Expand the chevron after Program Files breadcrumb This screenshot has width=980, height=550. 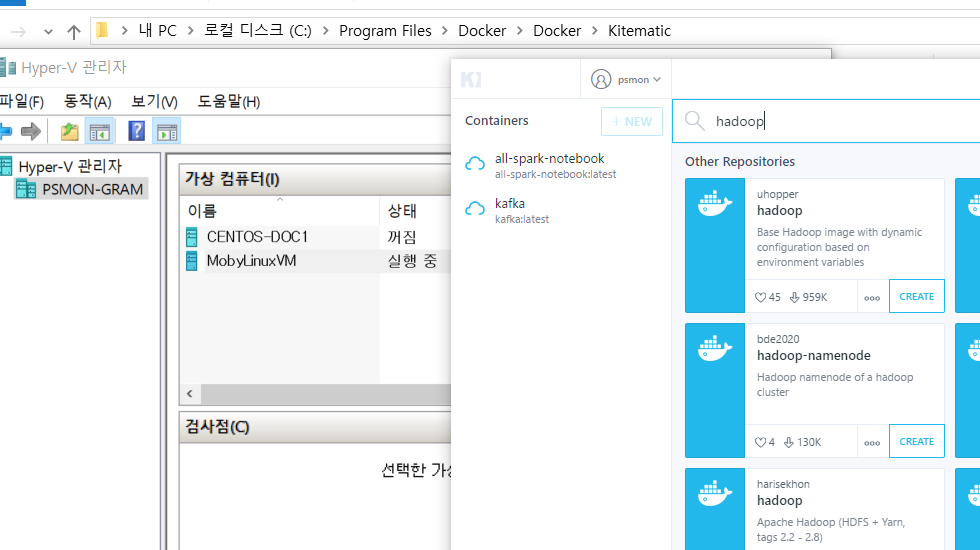pos(445,31)
